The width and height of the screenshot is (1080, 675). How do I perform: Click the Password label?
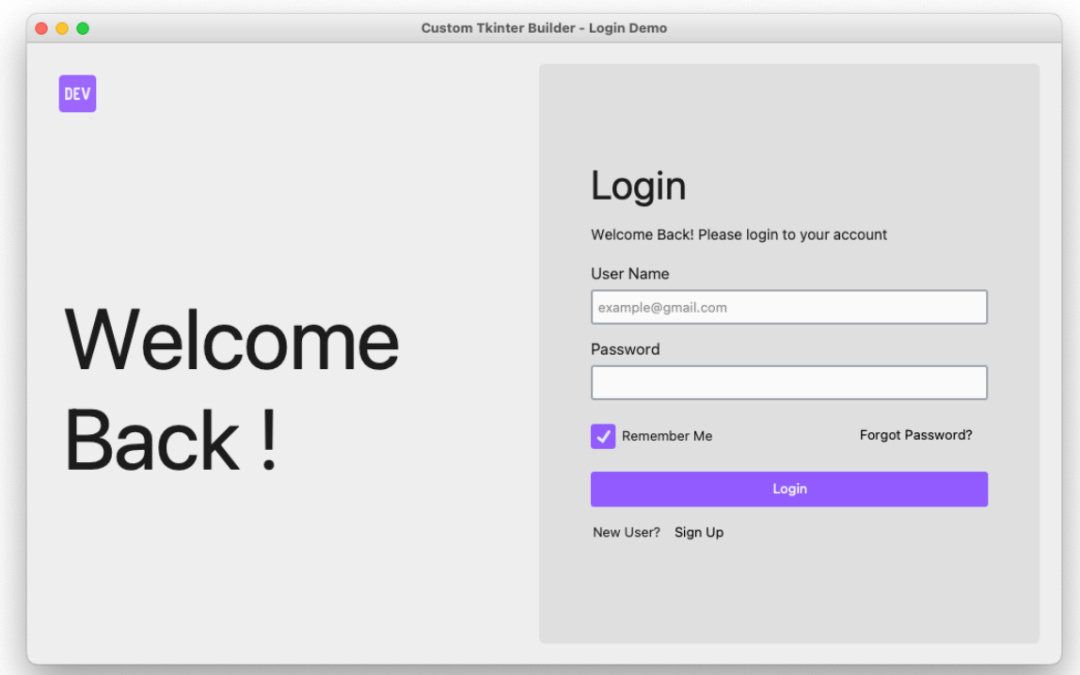point(625,349)
